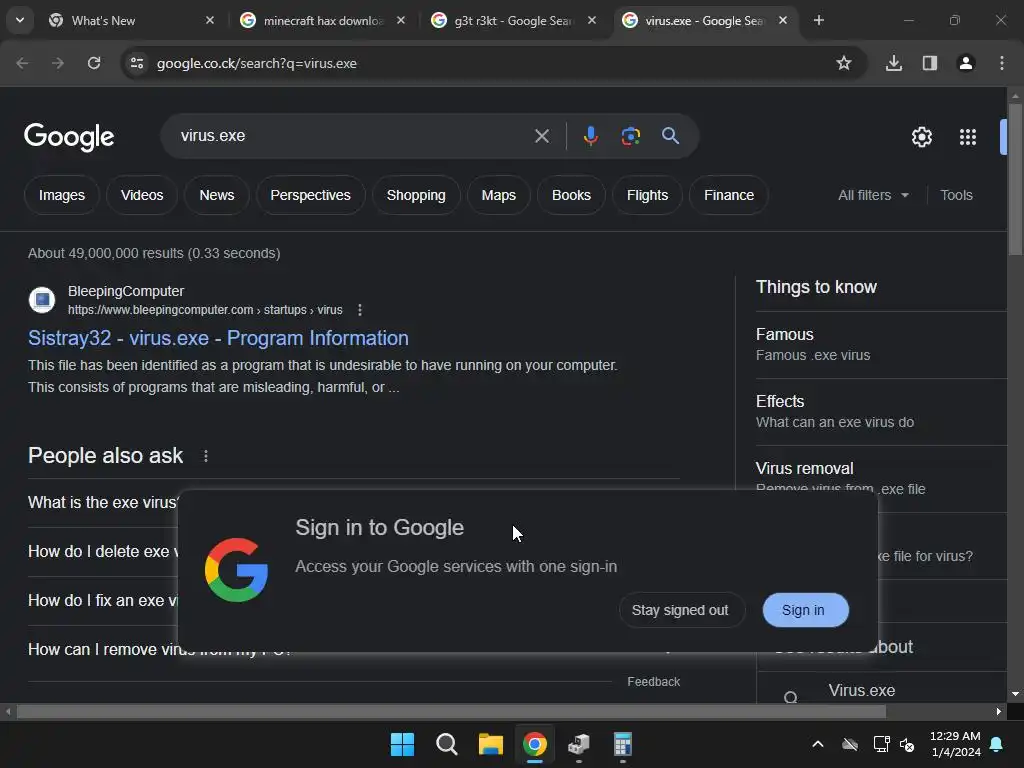Viewport: 1024px width, 768px height.
Task: Close the virus.exe search tab
Action: 782,20
